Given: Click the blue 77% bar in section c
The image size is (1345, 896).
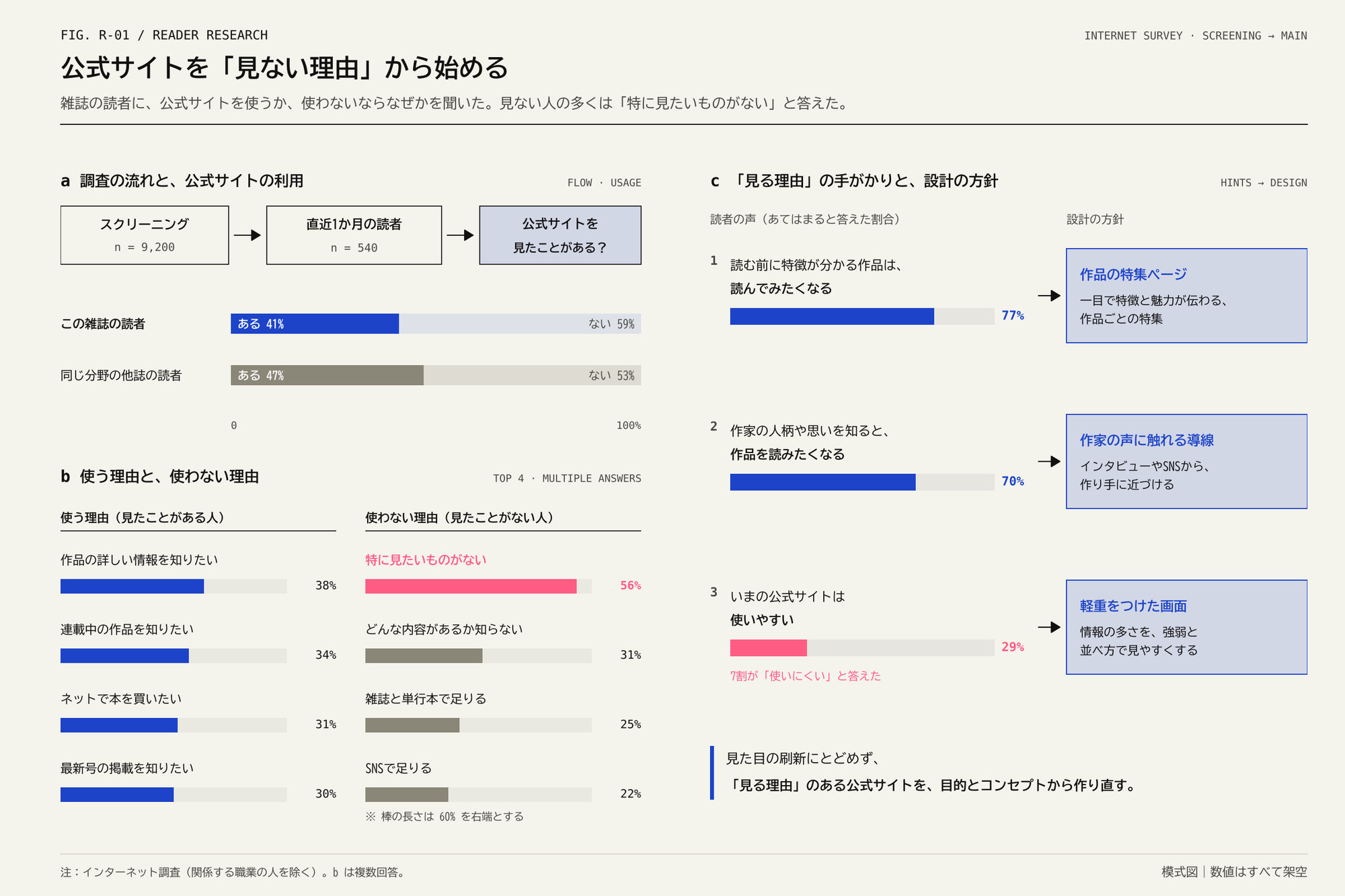Looking at the screenshot, I should [x=832, y=317].
